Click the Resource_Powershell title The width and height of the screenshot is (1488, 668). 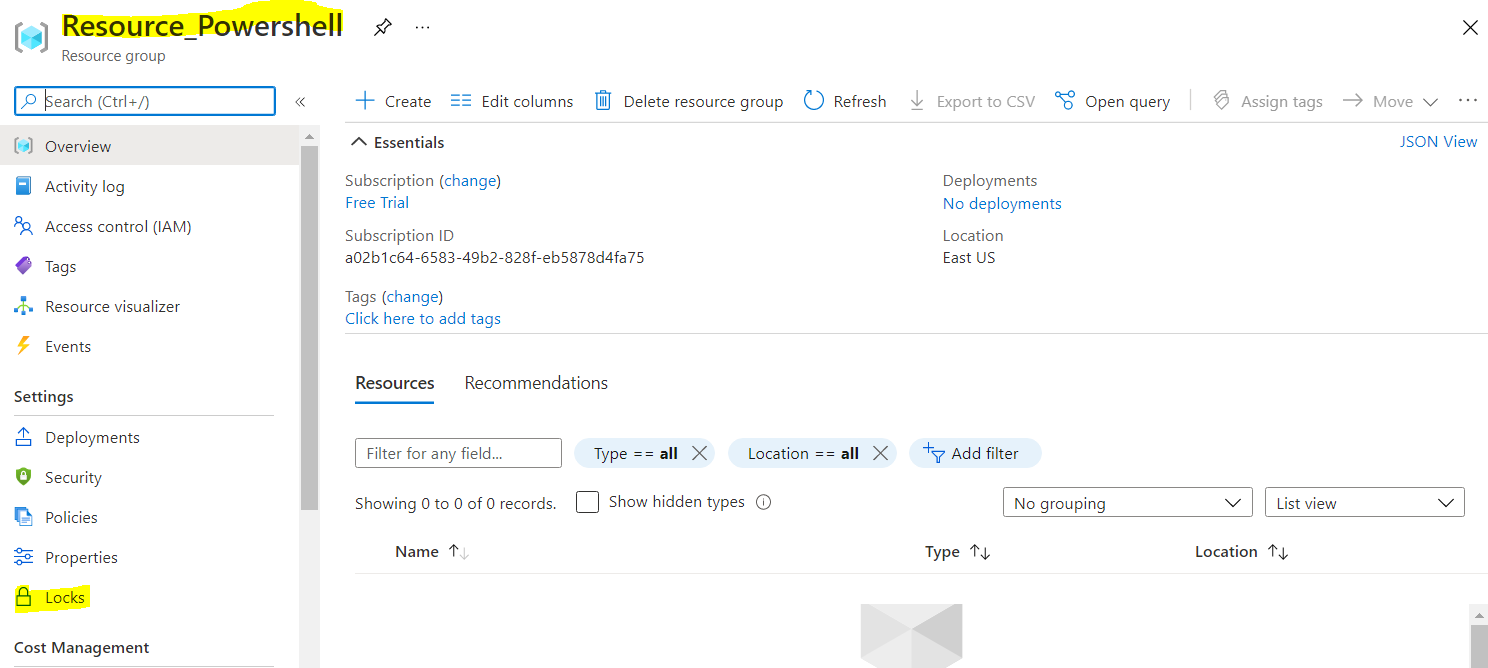coord(202,25)
